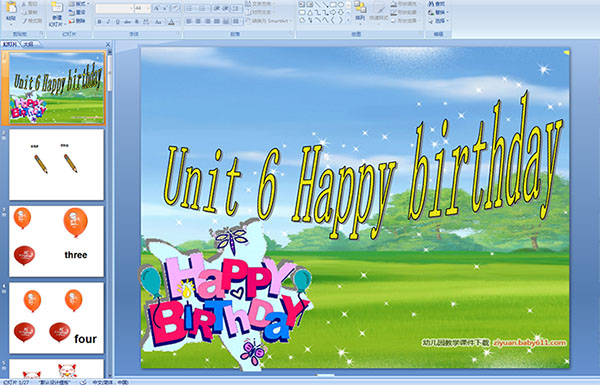This screenshot has width=600, height=385.
Task: Select the triangle shape in the gallery
Action: tap(310, 12)
